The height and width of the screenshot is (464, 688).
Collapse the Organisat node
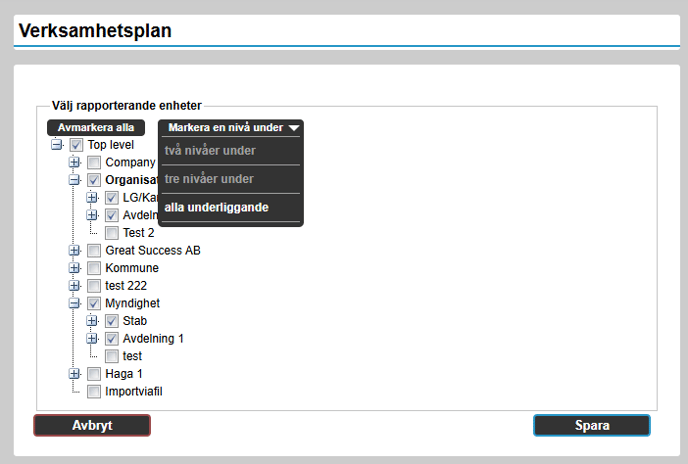point(74,180)
